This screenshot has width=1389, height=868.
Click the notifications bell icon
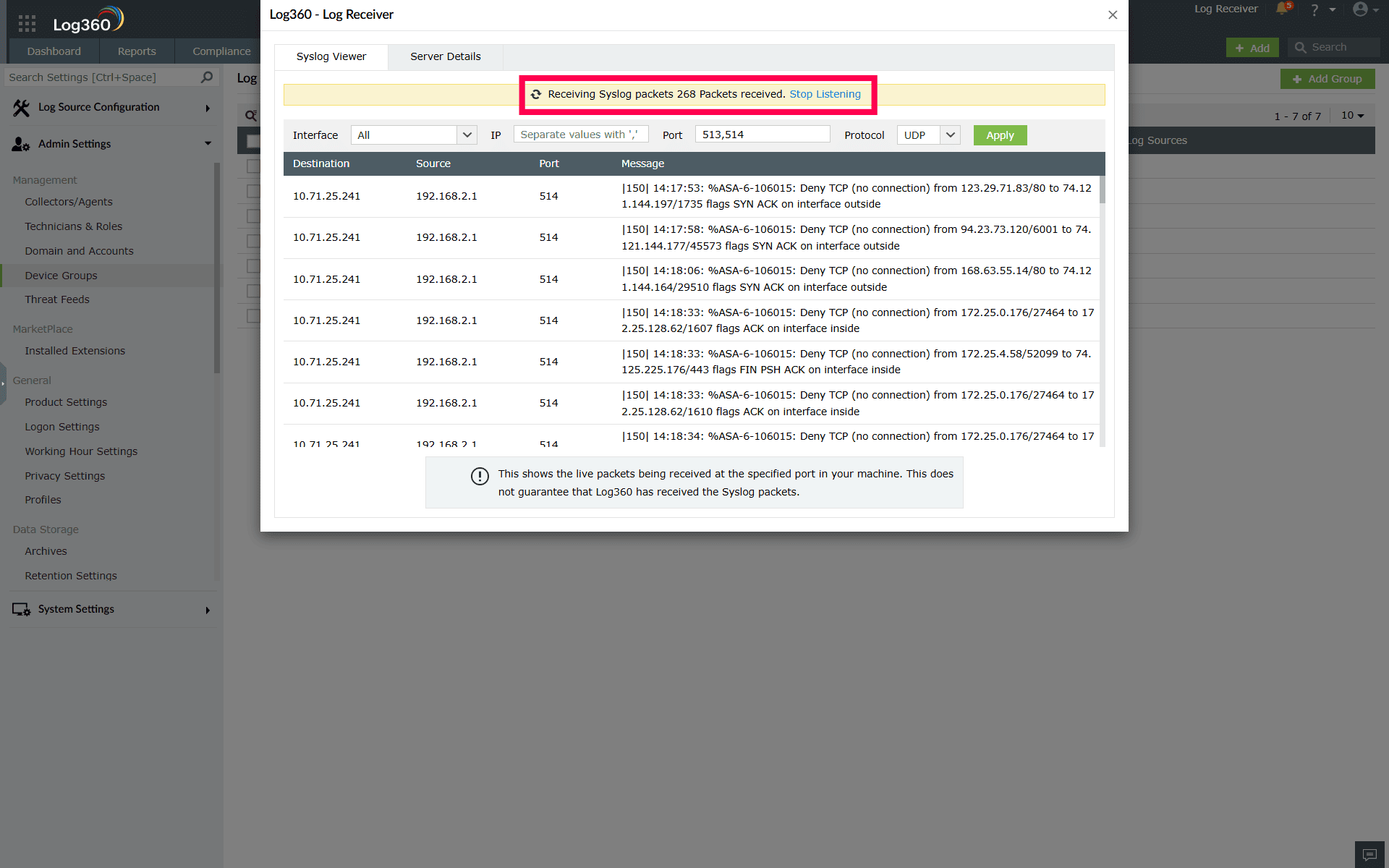click(1282, 9)
